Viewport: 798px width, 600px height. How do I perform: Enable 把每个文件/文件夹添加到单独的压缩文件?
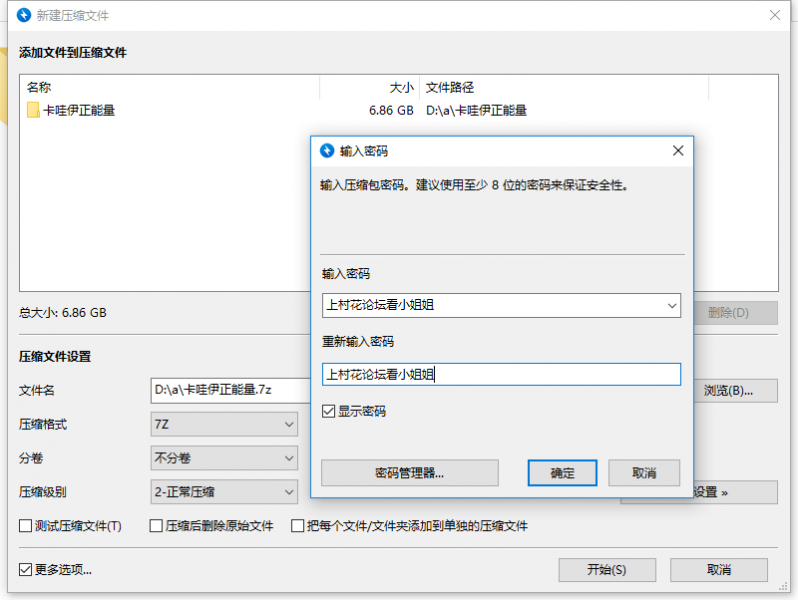[297, 526]
